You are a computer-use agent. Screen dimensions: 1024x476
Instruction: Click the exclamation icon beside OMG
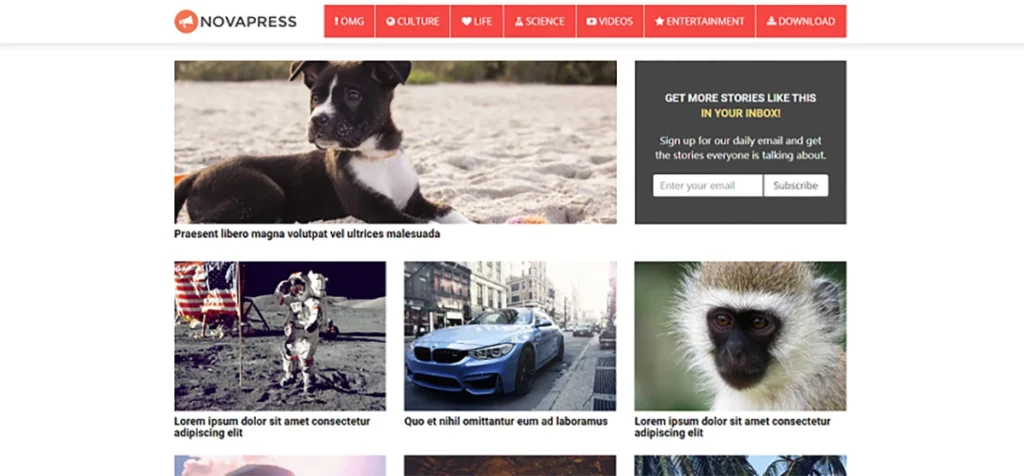[x=336, y=22]
